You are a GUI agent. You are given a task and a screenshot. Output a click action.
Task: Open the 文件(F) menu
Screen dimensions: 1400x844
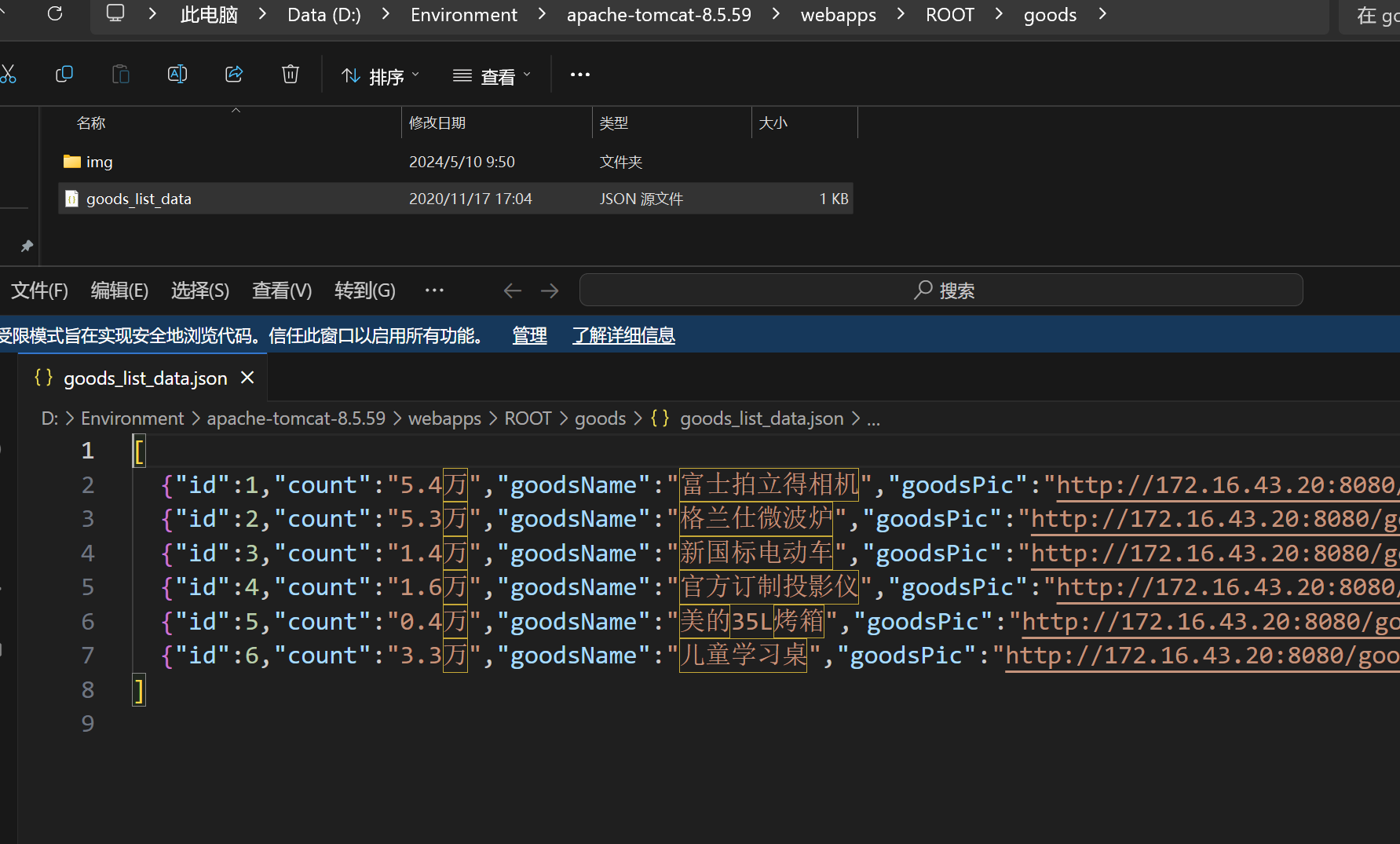coord(39,290)
